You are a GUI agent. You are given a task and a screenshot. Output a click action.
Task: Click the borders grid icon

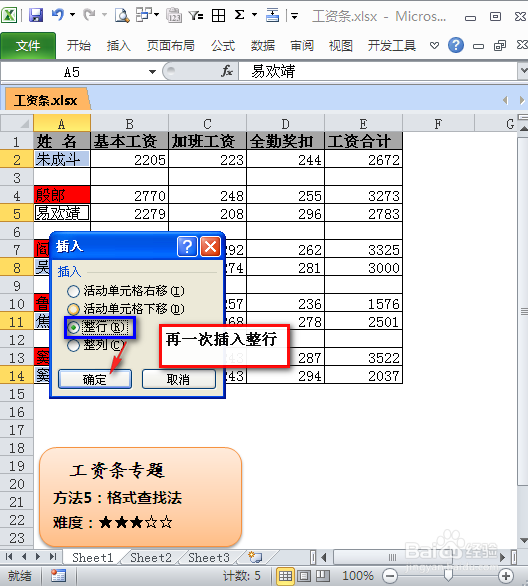pyautogui.click(x=218, y=16)
